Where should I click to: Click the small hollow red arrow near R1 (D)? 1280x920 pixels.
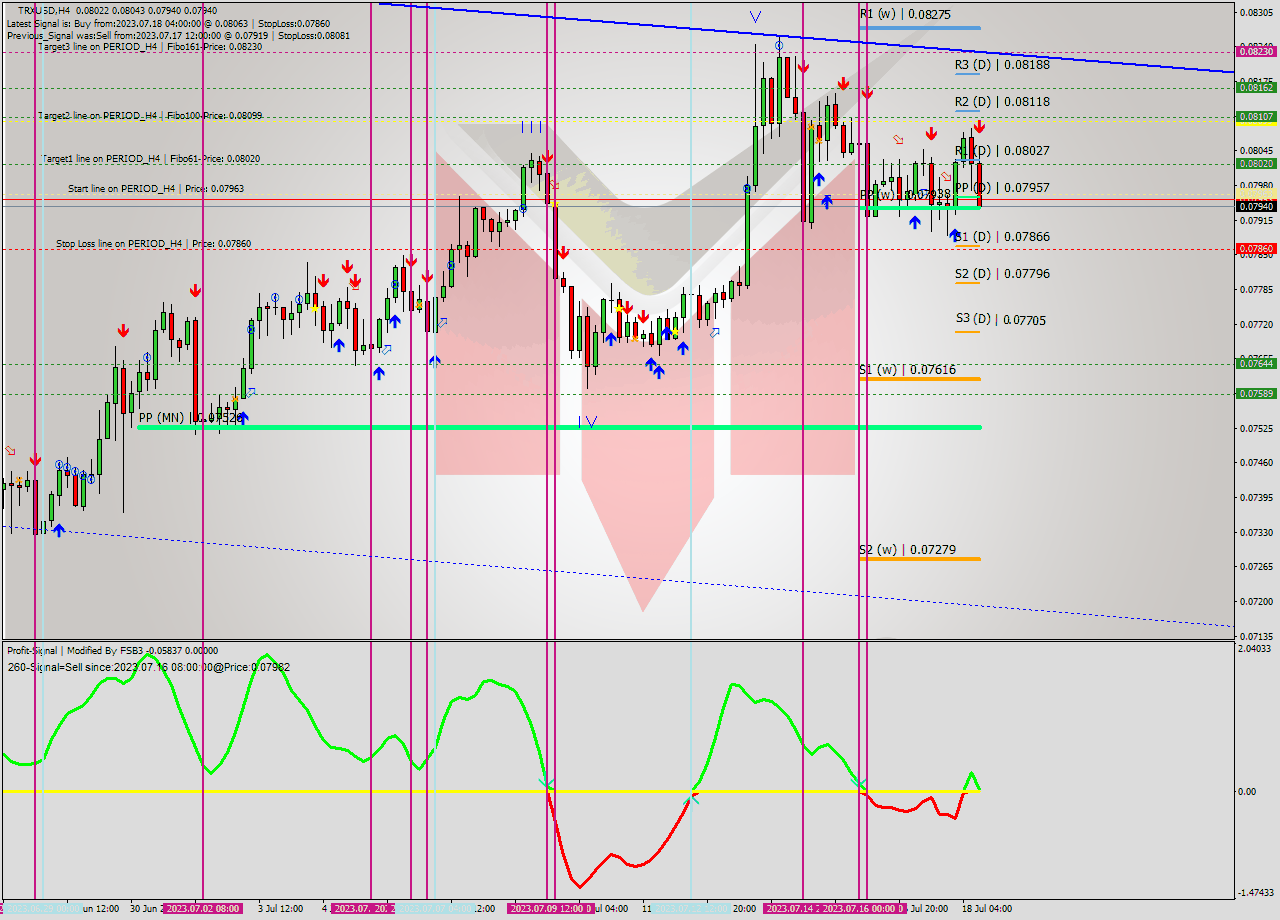(x=947, y=177)
